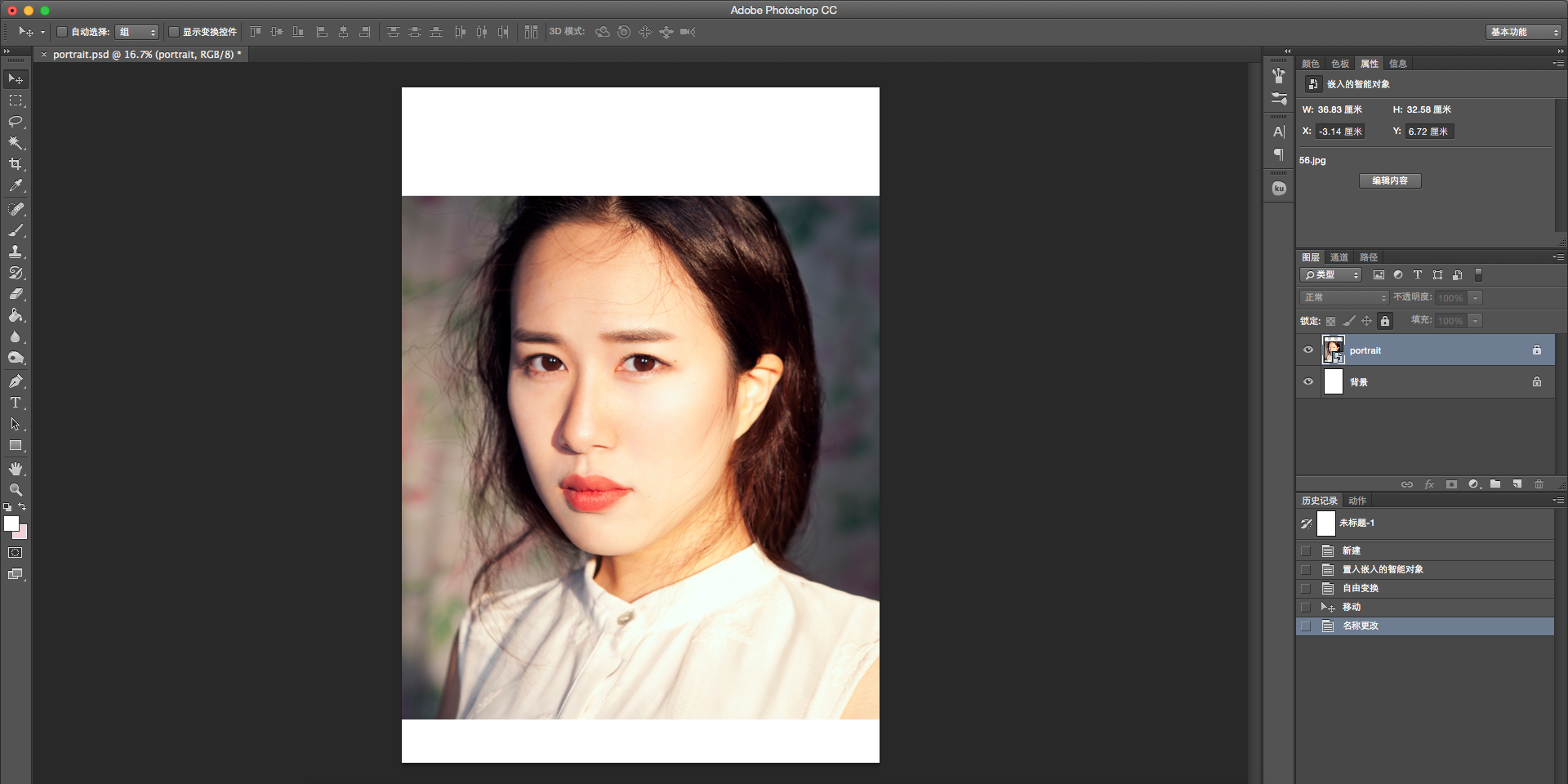The image size is (1568, 784).
Task: Select the Blur tool
Action: [16, 336]
